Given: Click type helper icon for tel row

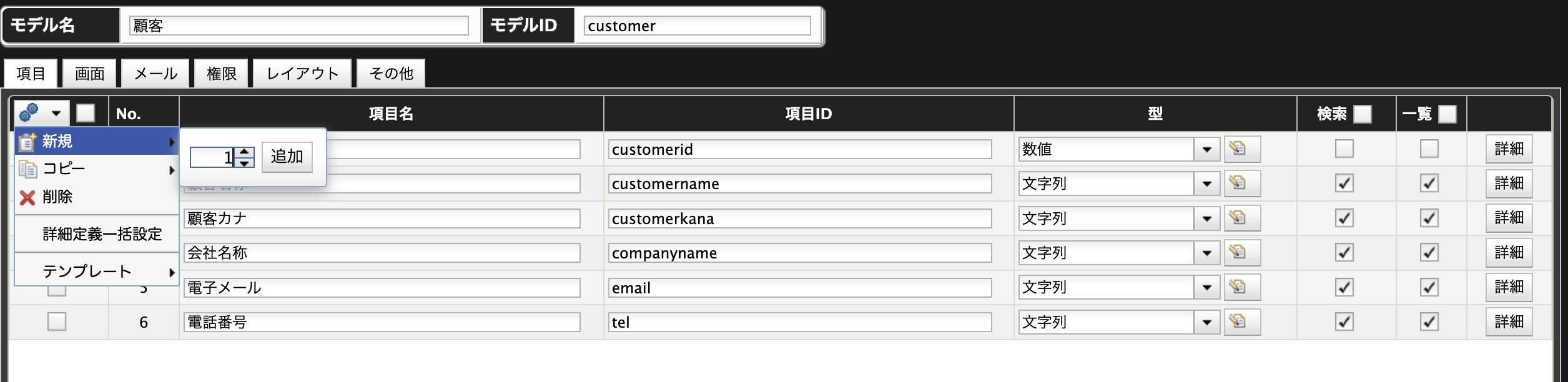Looking at the screenshot, I should (x=1242, y=322).
